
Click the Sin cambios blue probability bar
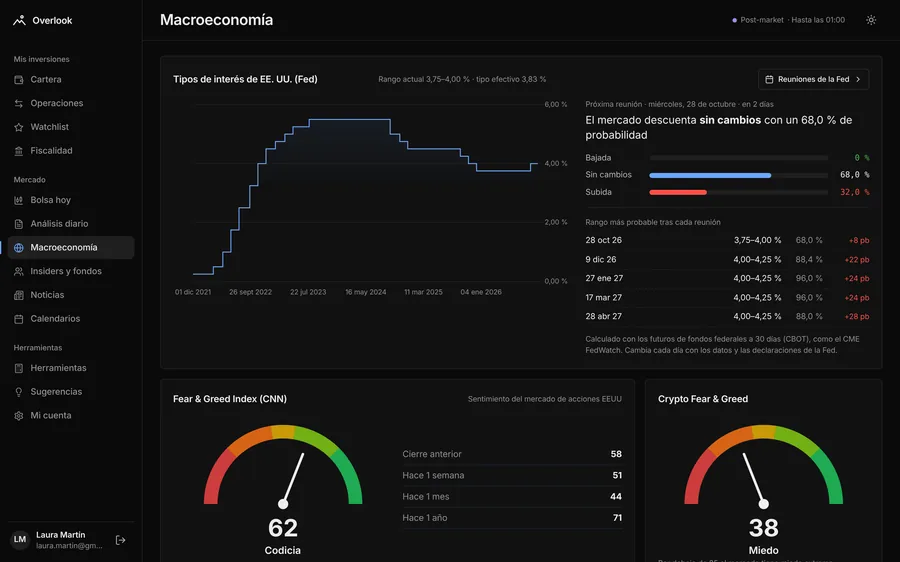(710, 176)
